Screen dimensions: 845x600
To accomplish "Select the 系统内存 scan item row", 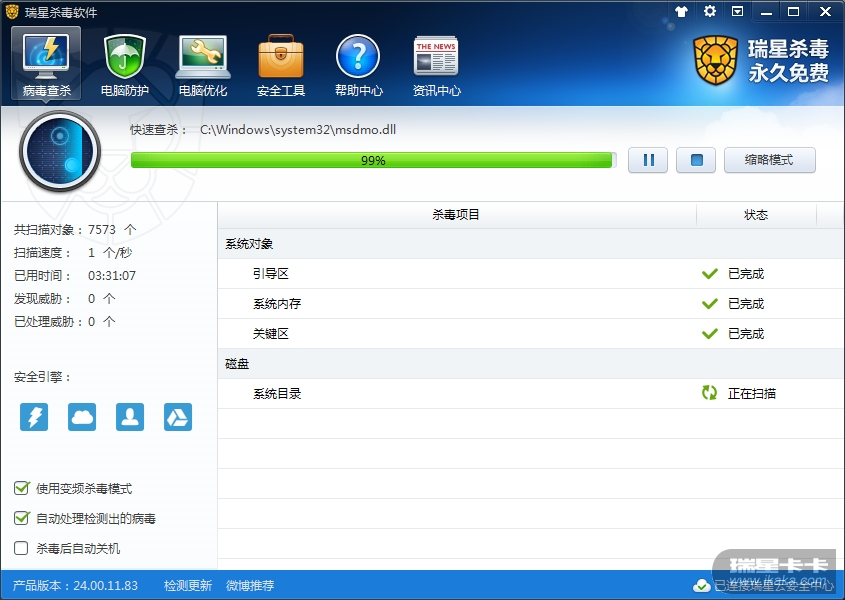I will point(531,304).
